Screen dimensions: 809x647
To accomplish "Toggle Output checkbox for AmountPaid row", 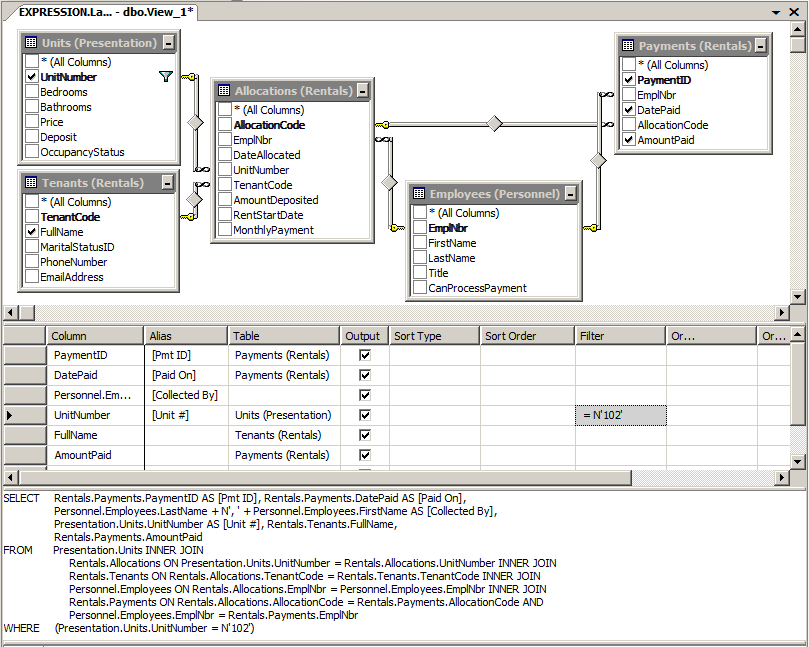I will [x=365, y=455].
